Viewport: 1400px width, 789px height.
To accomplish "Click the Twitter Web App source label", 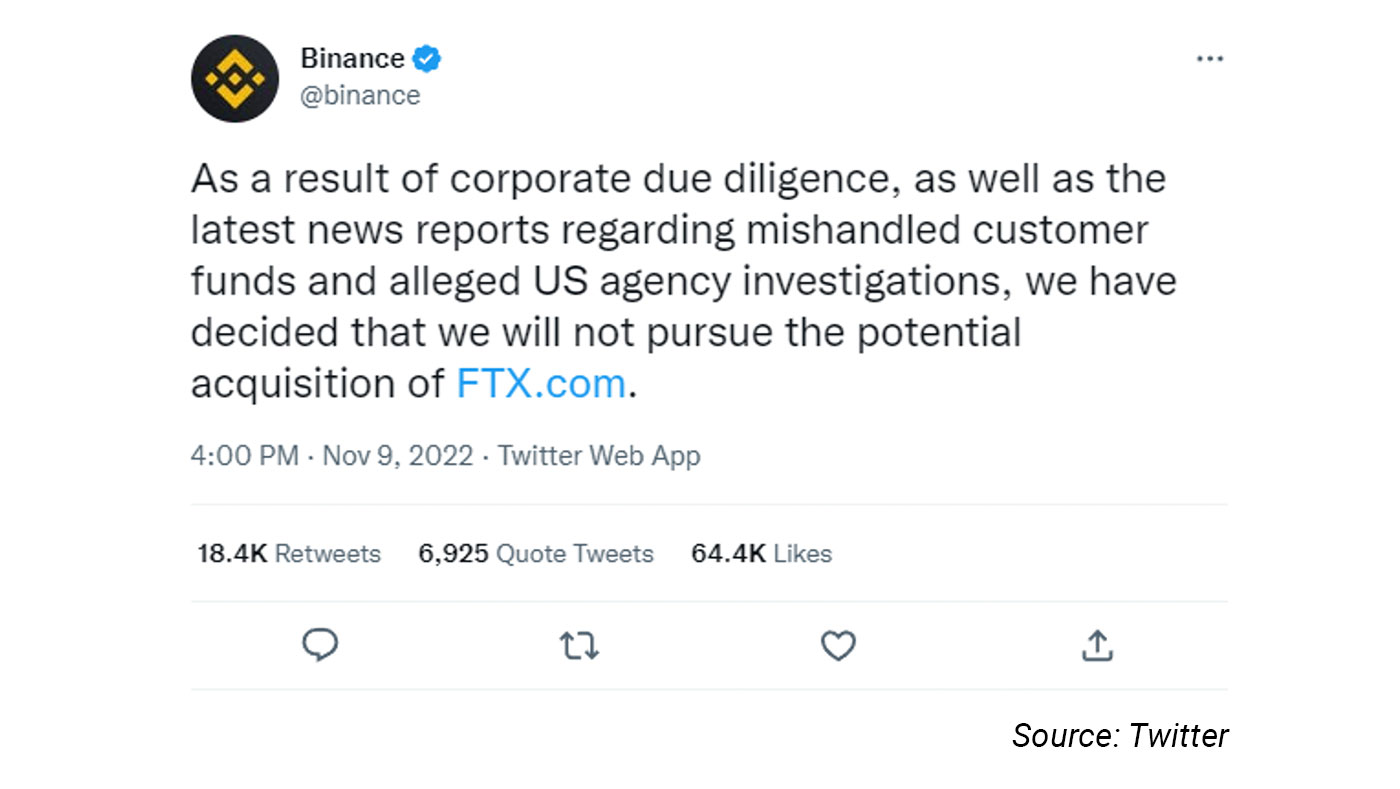I will point(599,456).
